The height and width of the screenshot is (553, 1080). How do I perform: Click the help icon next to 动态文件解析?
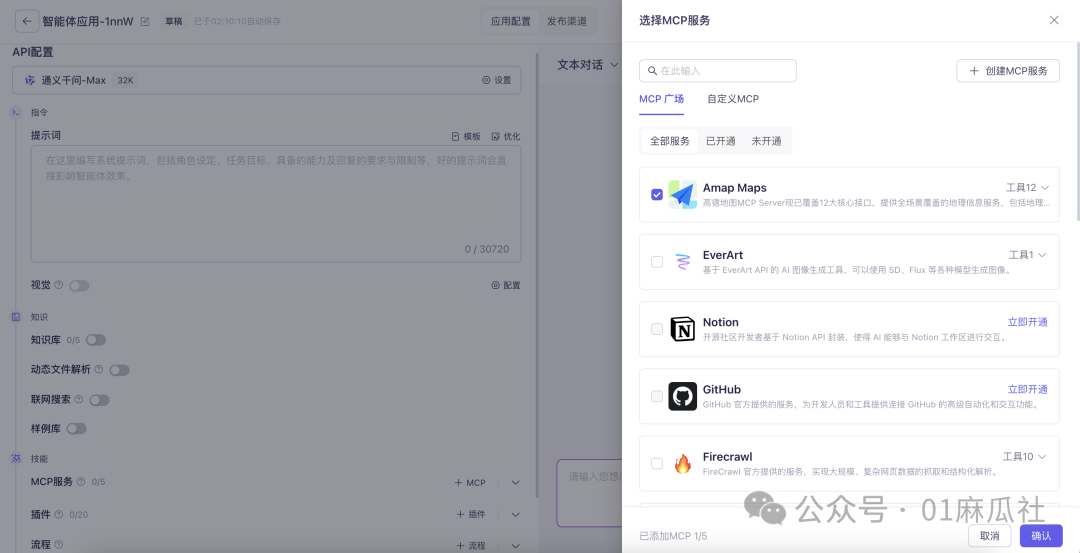point(98,370)
